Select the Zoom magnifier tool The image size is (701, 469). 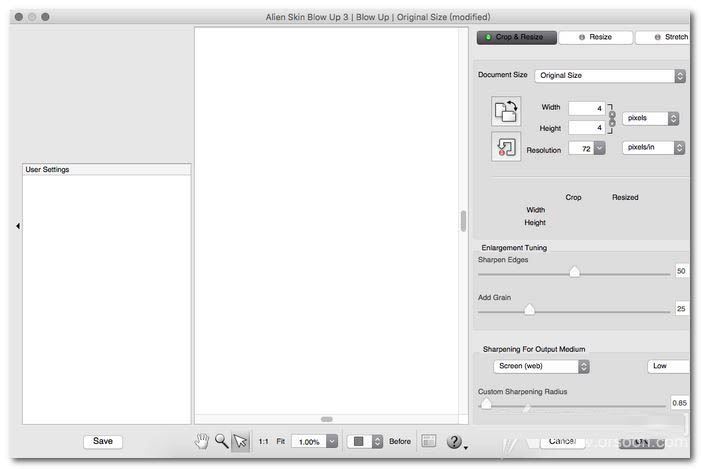click(x=222, y=441)
